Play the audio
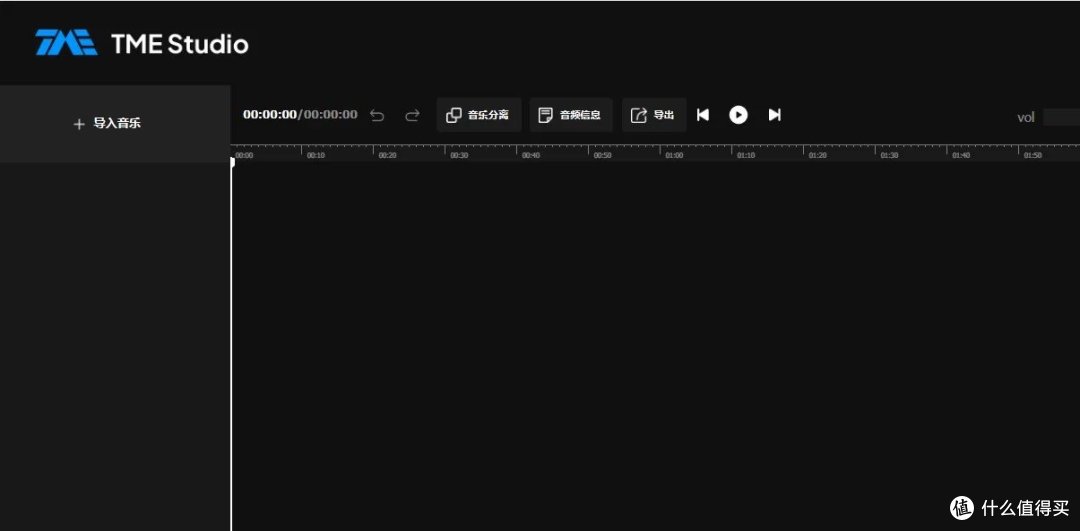This screenshot has width=1080, height=531. tap(738, 115)
